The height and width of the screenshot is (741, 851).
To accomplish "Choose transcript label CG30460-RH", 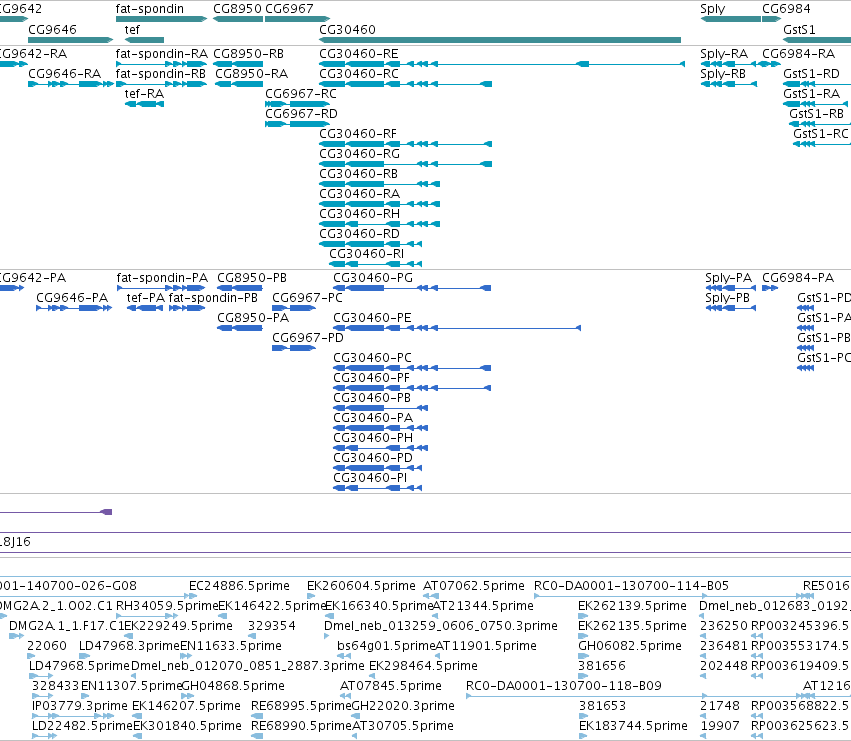I will click(359, 214).
